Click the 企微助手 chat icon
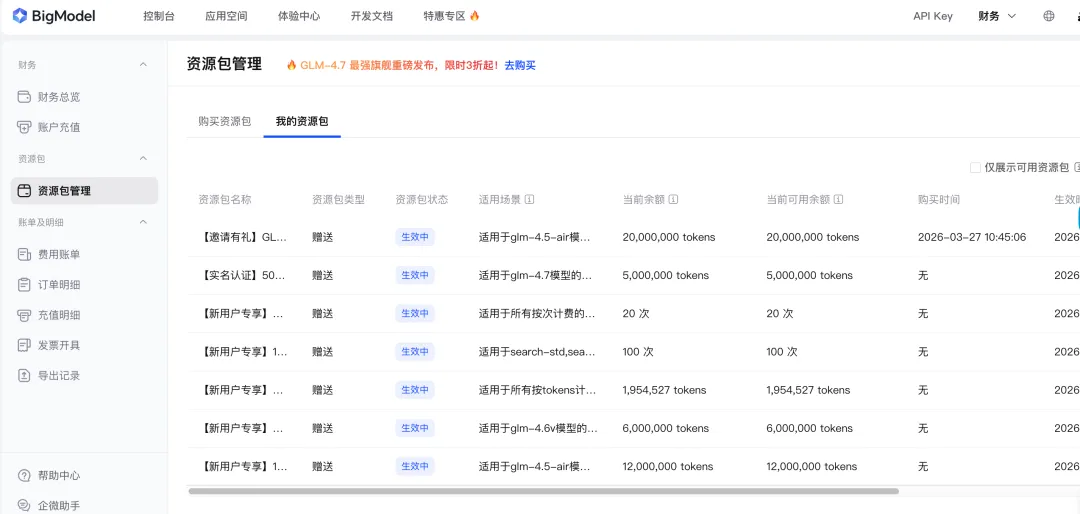 [x=24, y=506]
